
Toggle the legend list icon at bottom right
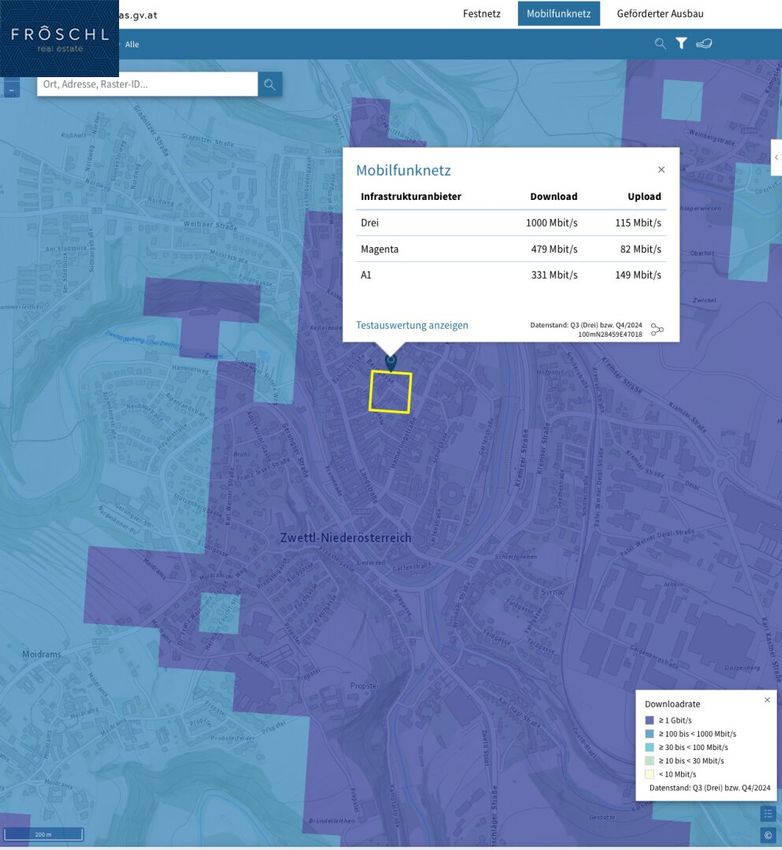768,814
